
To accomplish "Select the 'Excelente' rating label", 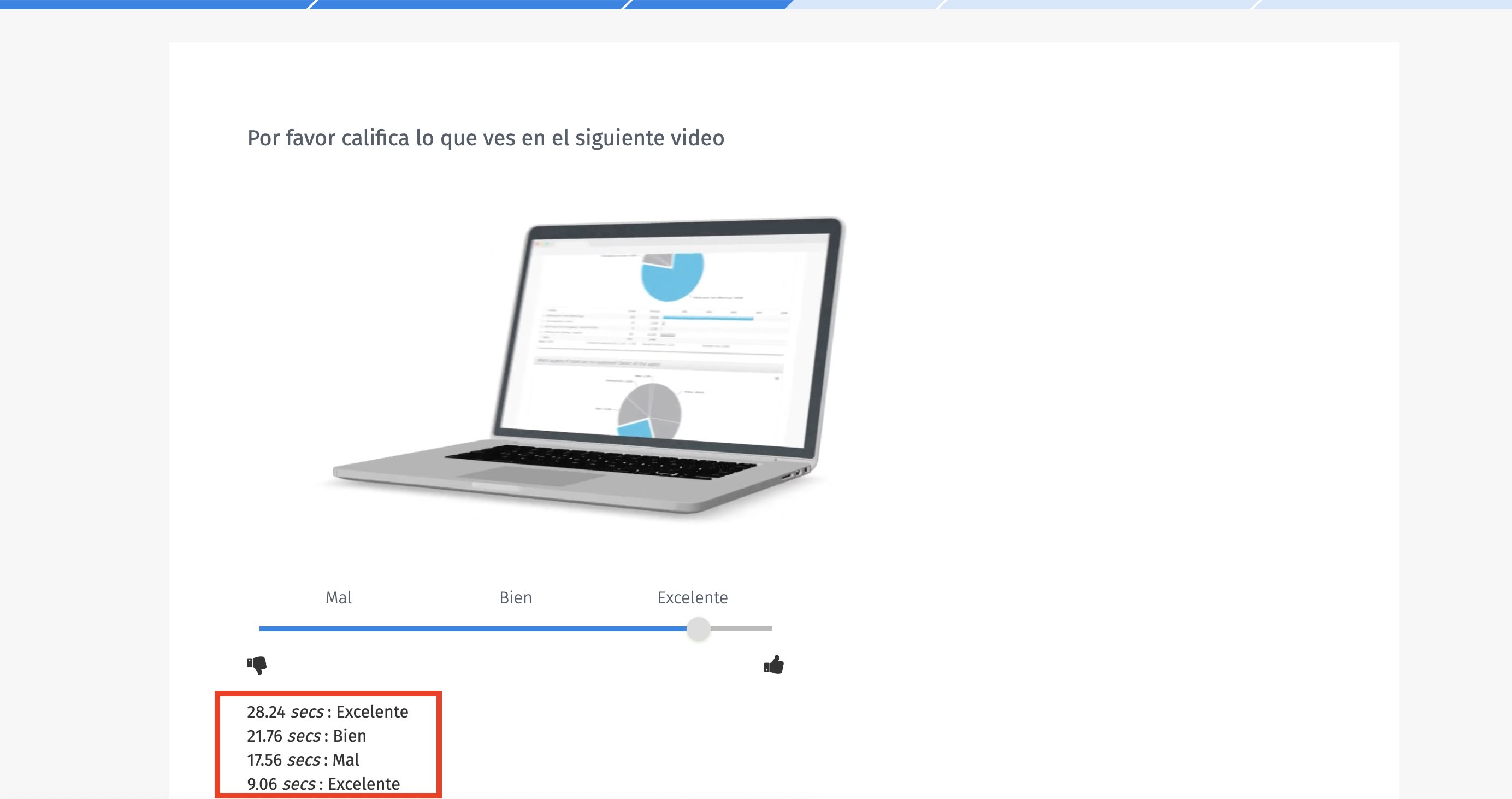I will [692, 597].
